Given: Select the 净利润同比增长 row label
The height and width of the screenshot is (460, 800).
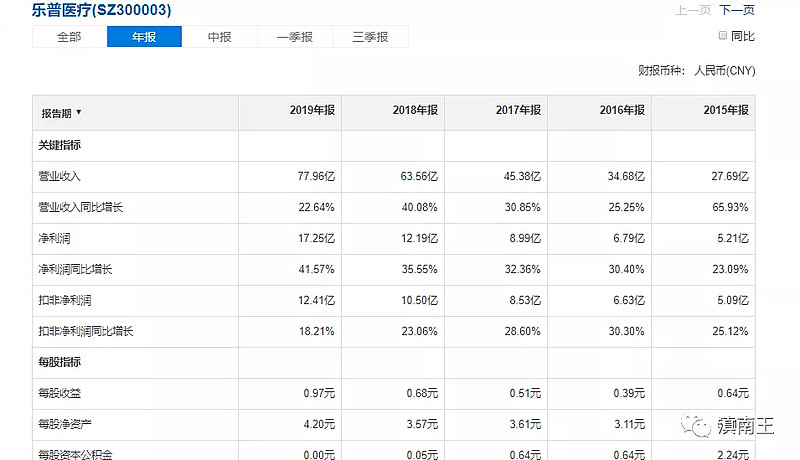Looking at the screenshot, I should pos(73,270).
